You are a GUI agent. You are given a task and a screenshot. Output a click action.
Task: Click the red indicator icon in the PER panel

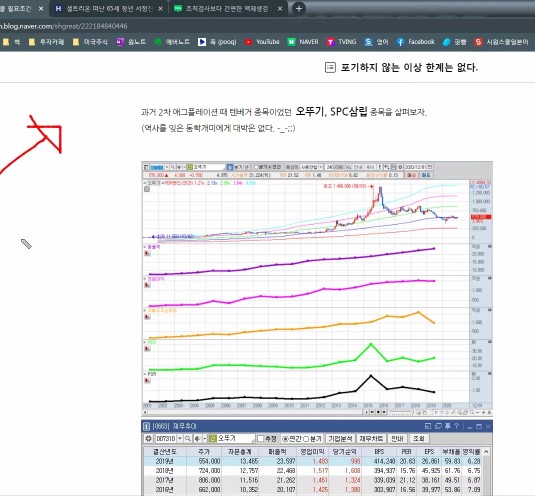coord(147,349)
